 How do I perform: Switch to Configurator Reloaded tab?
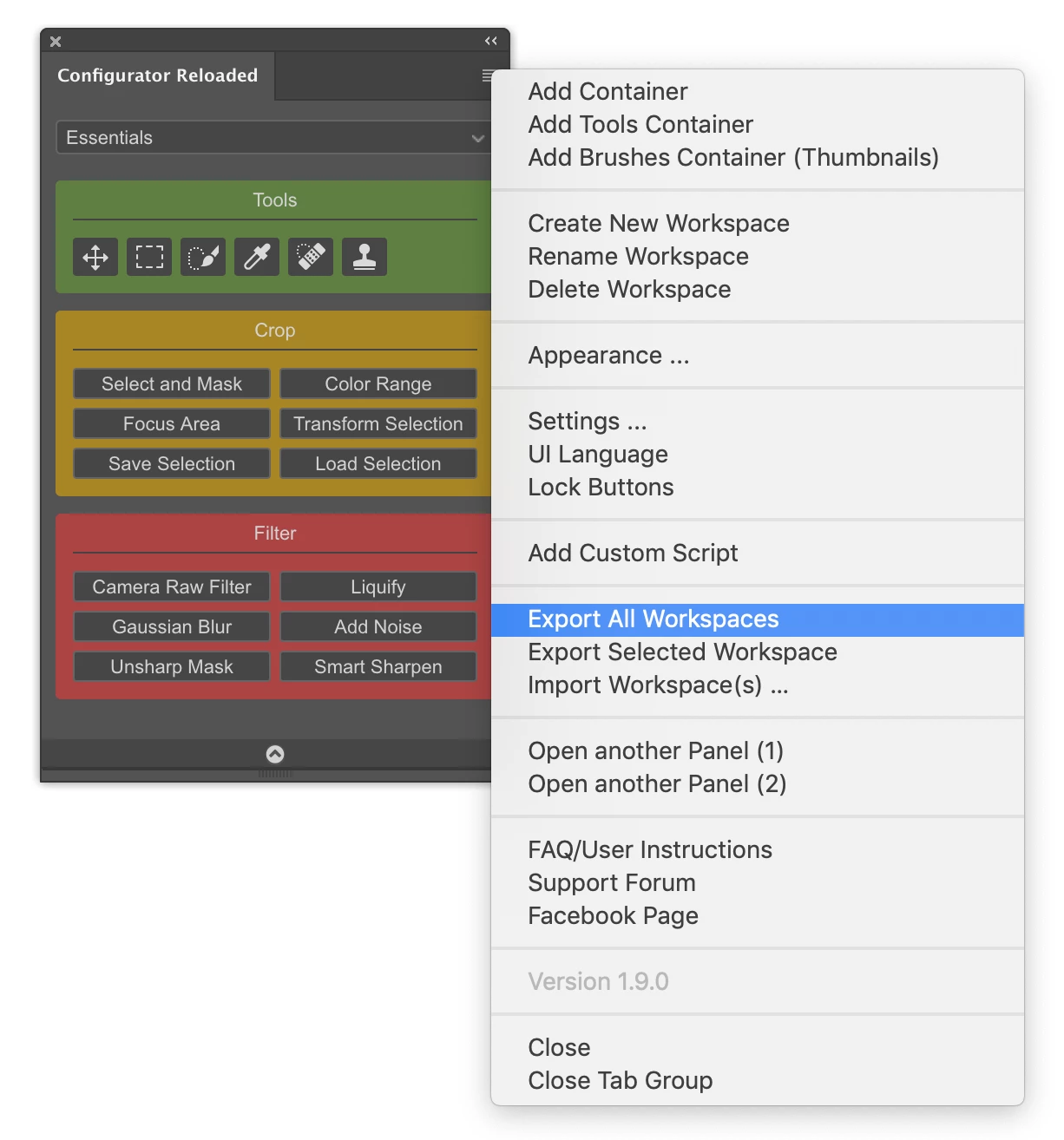point(158,75)
